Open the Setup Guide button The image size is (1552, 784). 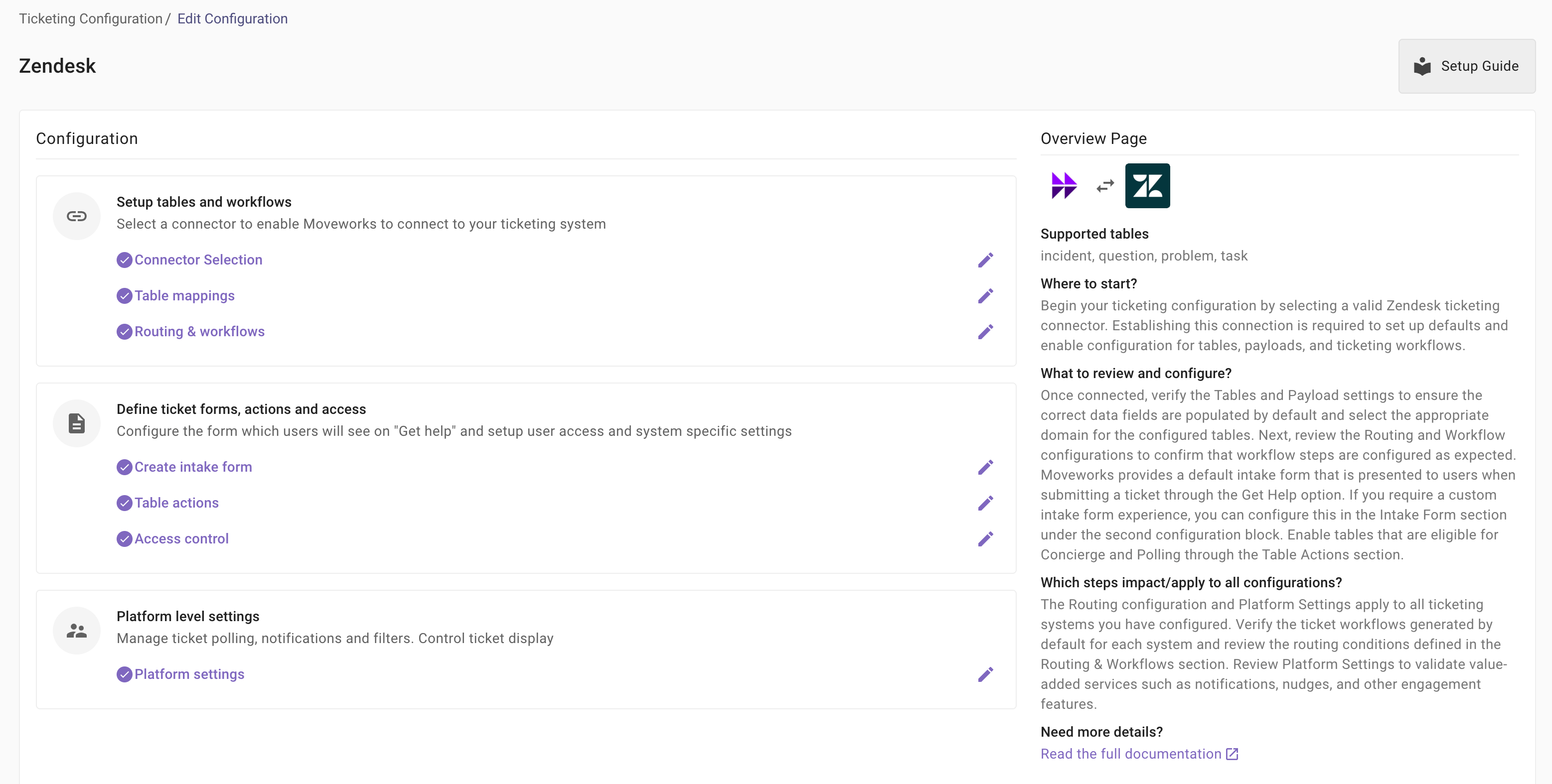(x=1466, y=66)
